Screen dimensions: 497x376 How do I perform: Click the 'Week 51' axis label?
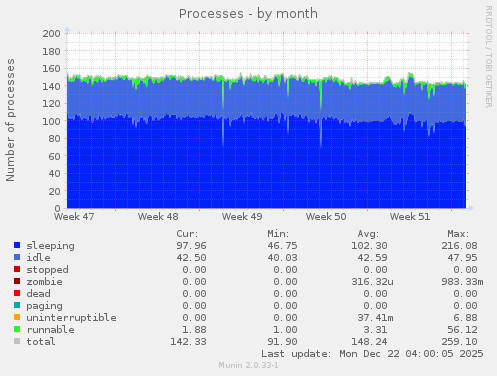pyautogui.click(x=410, y=217)
